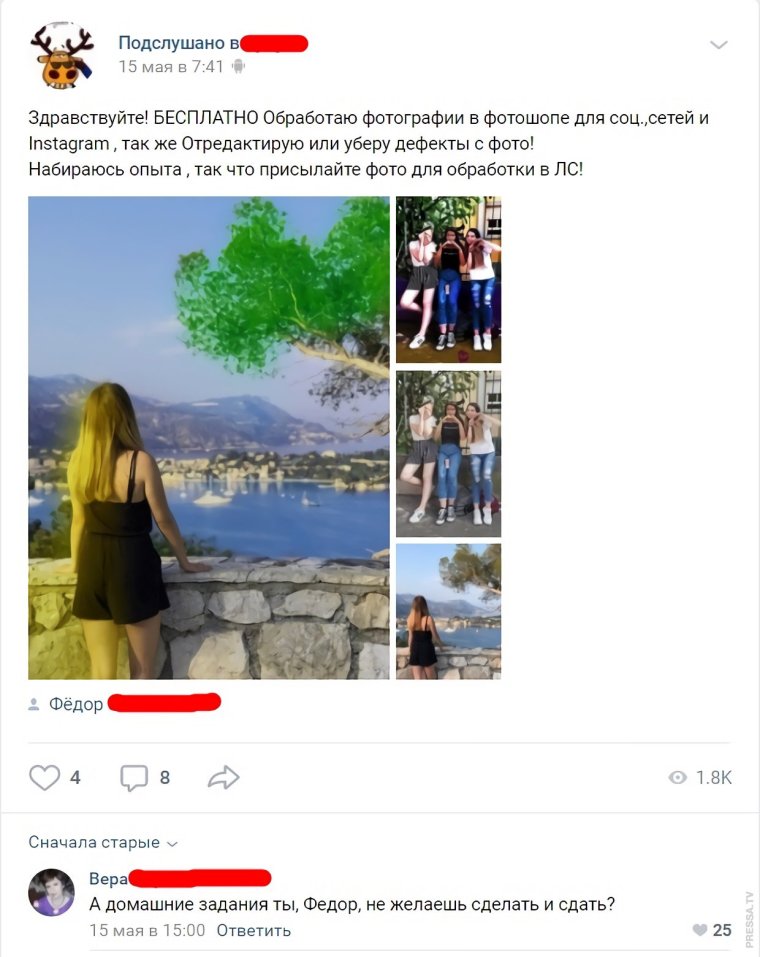Open the large seaside girl photo
760x957 pixels.
click(209, 438)
